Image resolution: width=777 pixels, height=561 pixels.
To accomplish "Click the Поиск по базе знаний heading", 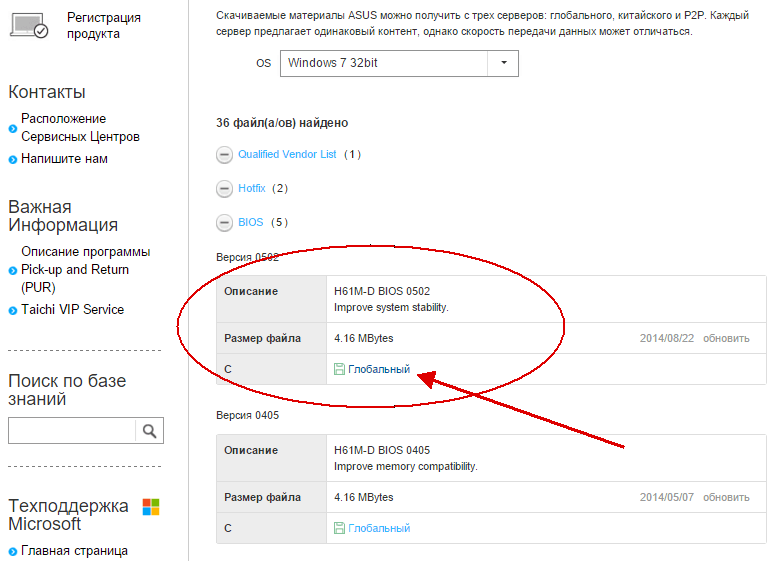I will [x=67, y=390].
